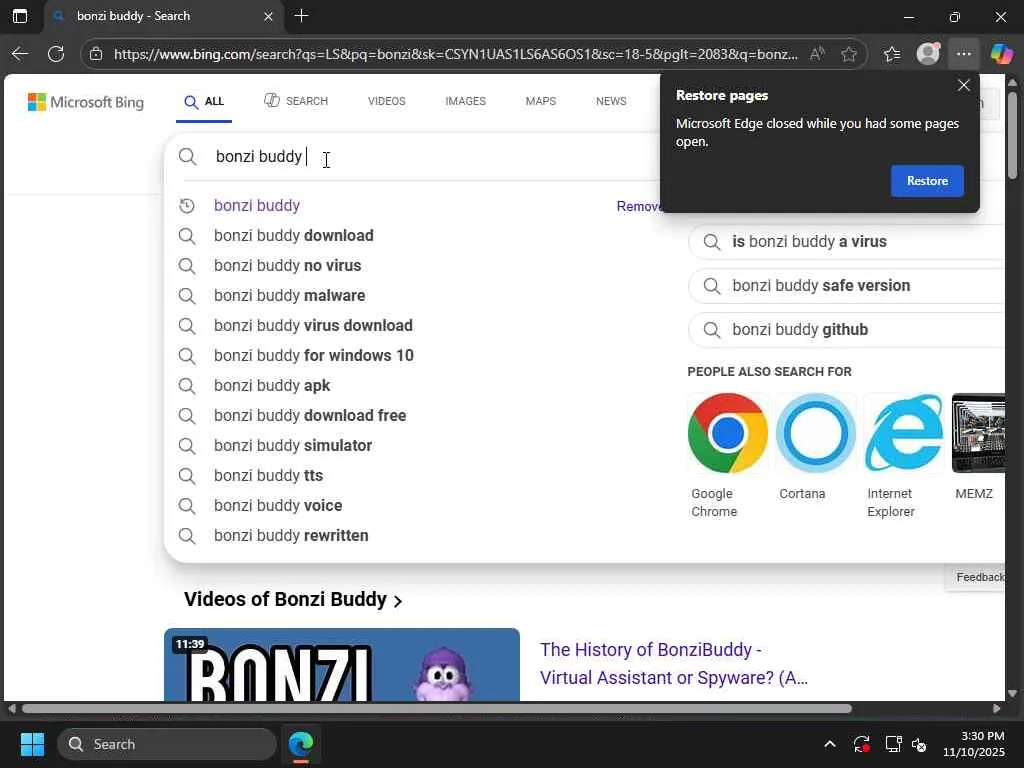Click the browser address bar URL
The height and width of the screenshot is (768, 1024).
pos(455,54)
